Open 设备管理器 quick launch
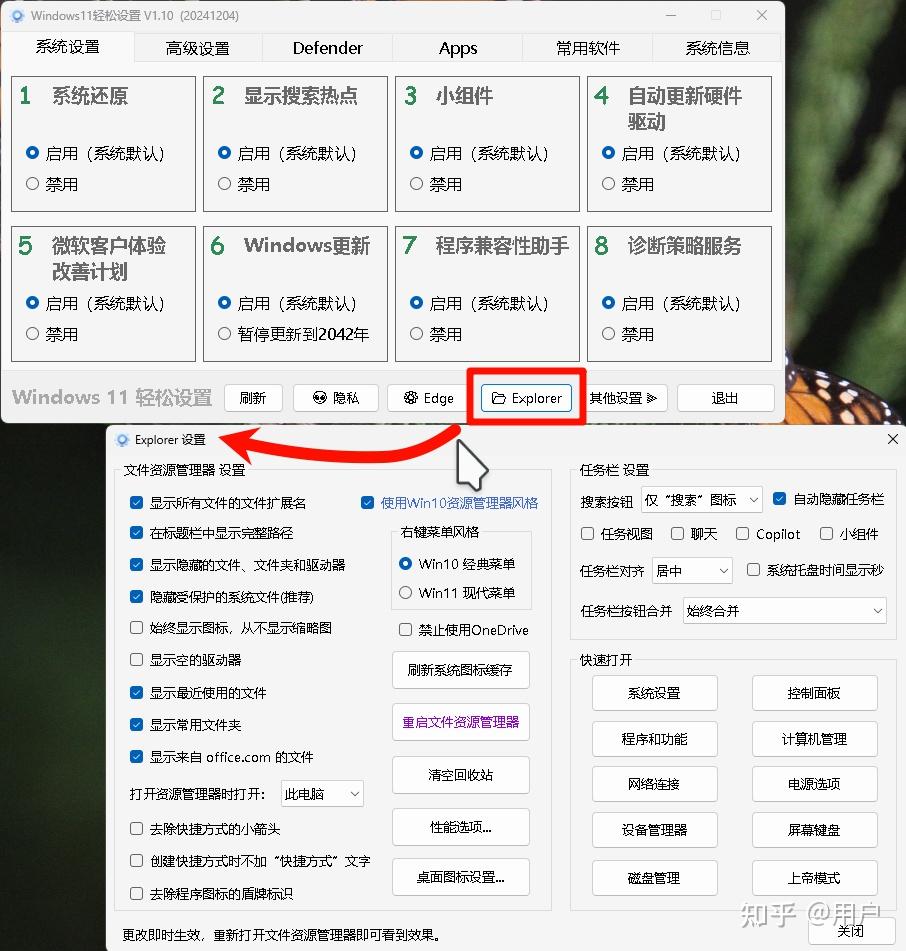Screen dimensions: 906x951 click(654, 830)
